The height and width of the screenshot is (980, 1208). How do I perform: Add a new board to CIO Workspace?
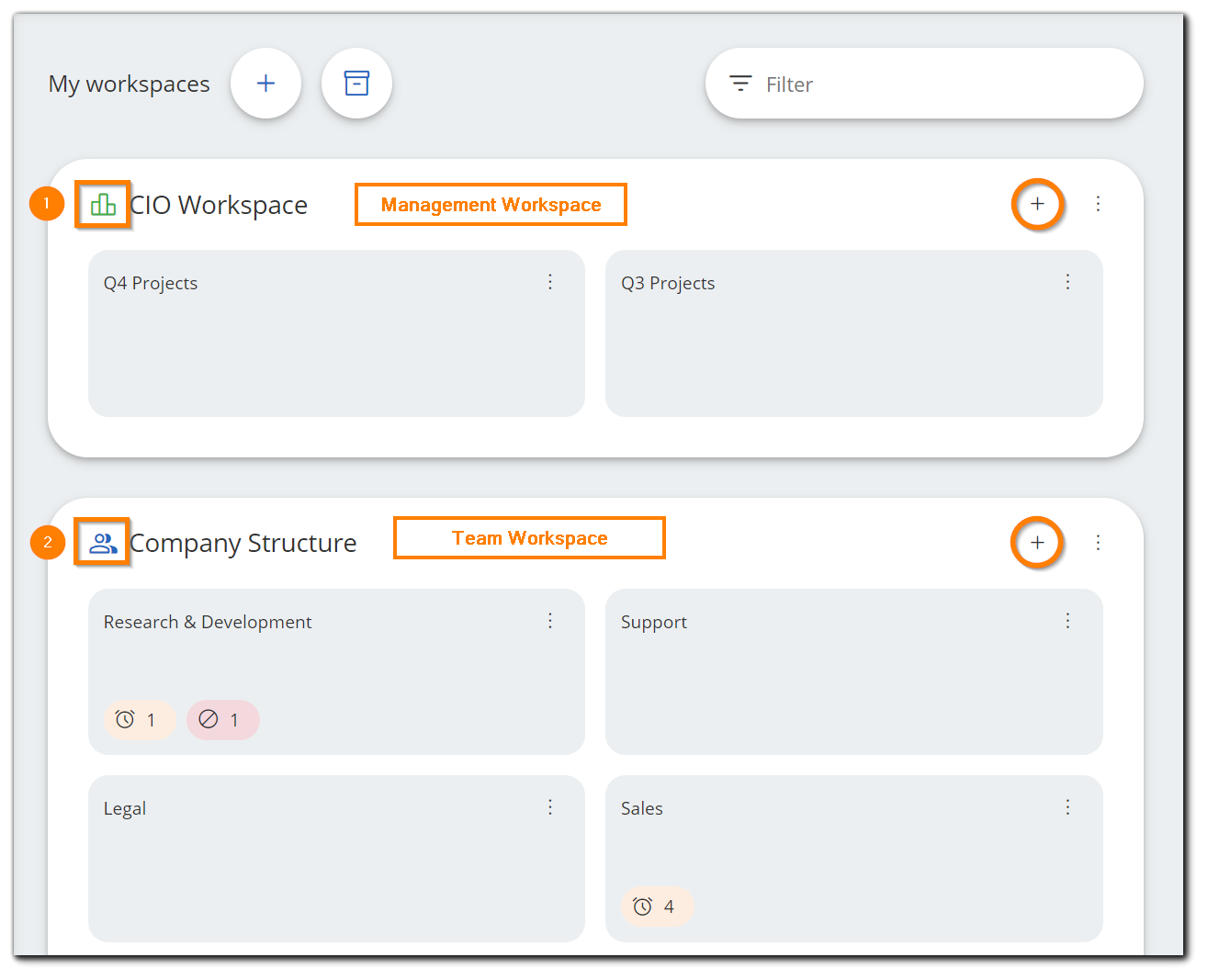[x=1037, y=204]
